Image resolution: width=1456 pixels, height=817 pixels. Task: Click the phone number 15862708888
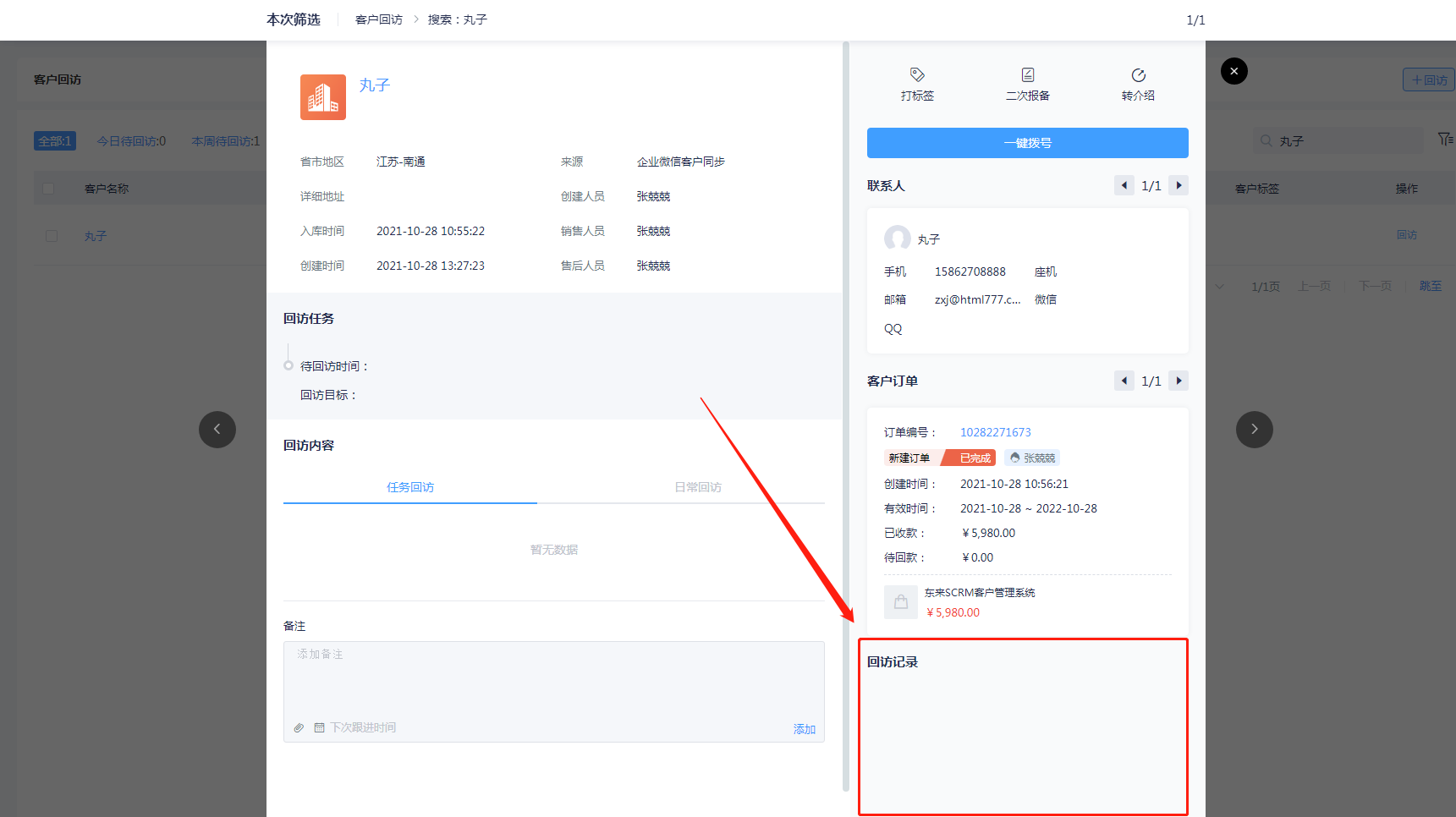click(x=970, y=271)
